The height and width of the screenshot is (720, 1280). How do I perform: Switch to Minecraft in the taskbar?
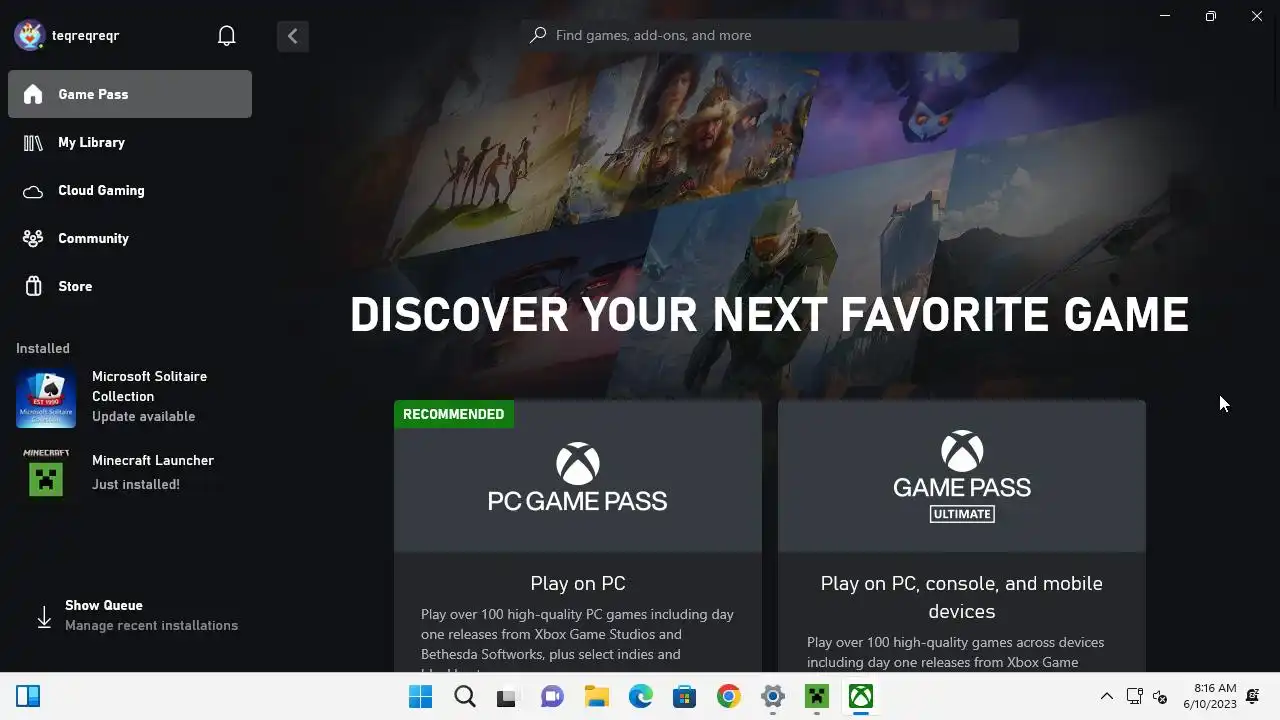(x=817, y=697)
